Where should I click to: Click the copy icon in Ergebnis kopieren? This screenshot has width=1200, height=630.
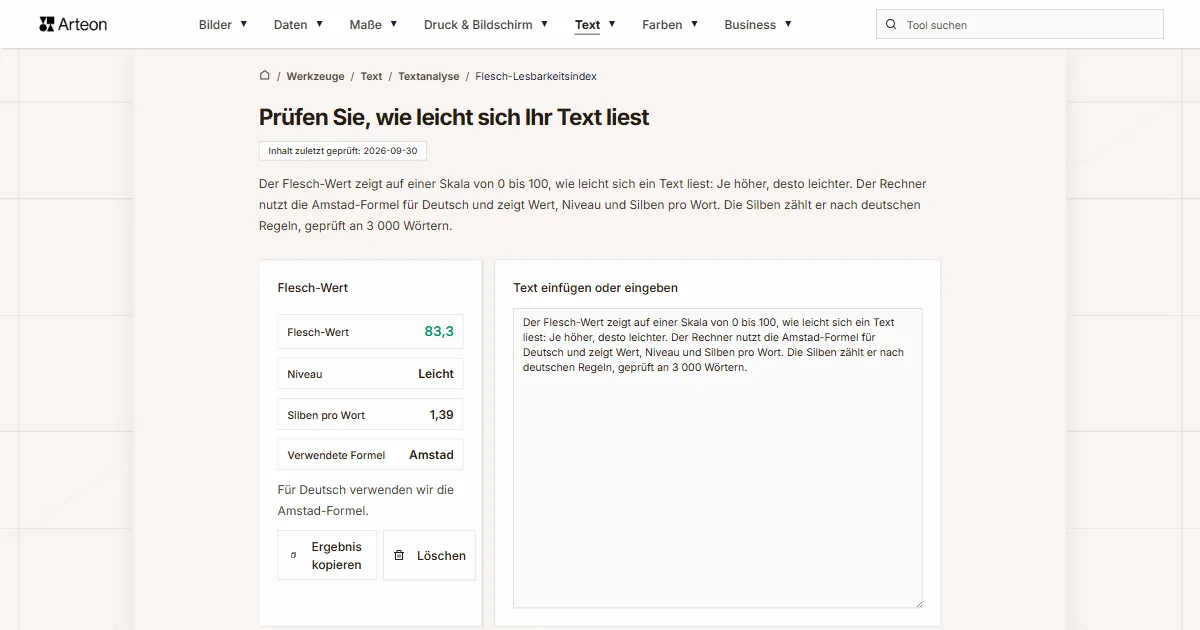tap(293, 555)
